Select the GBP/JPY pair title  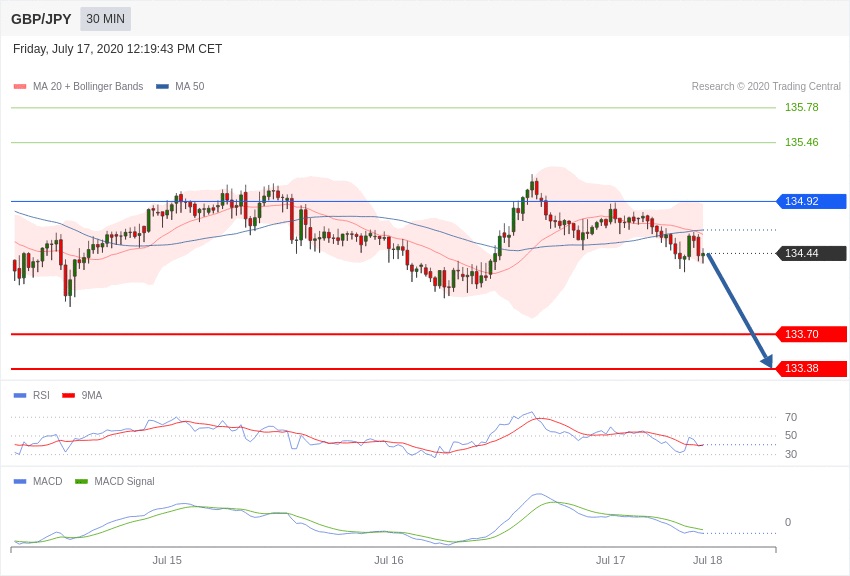pyautogui.click(x=41, y=19)
